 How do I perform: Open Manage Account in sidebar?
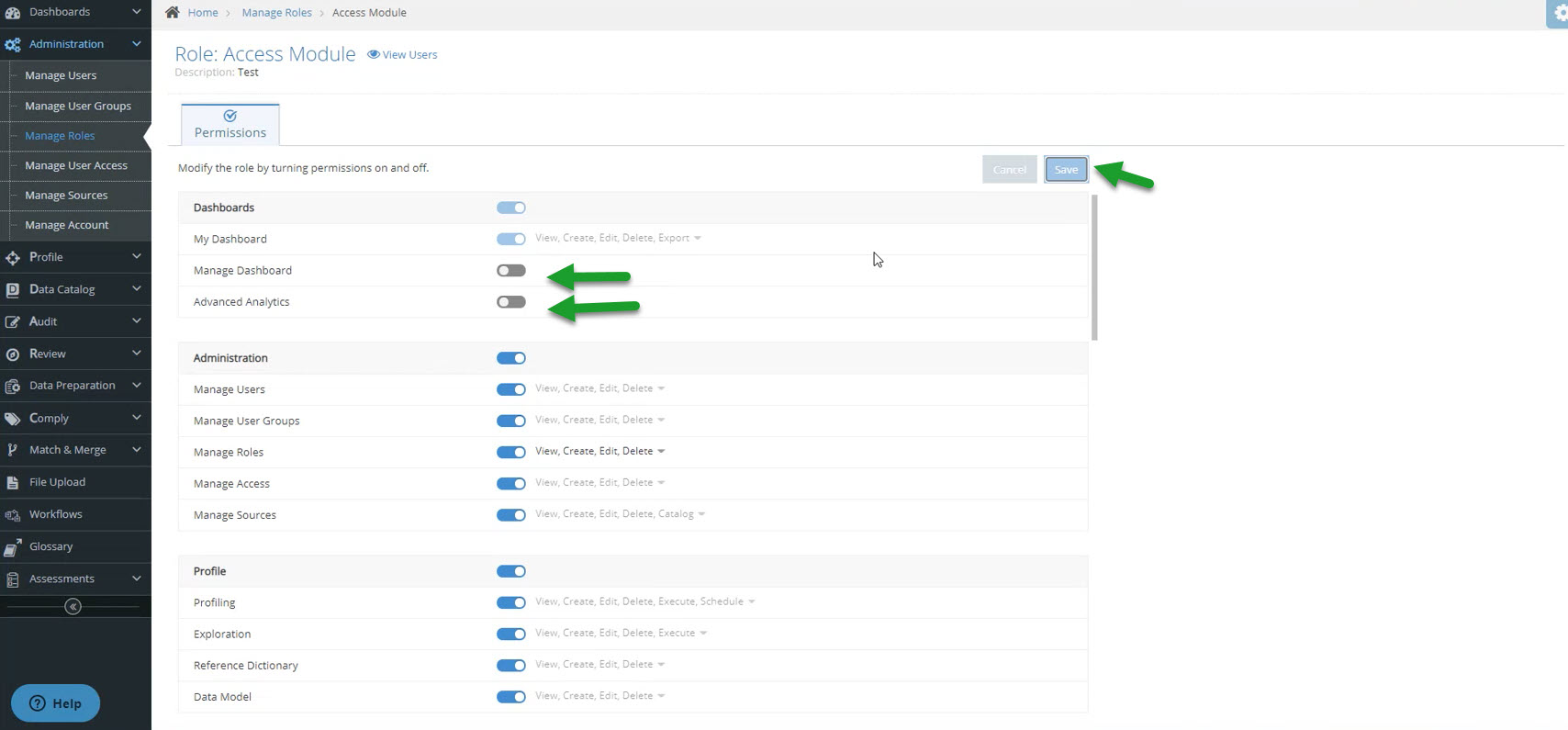point(67,225)
